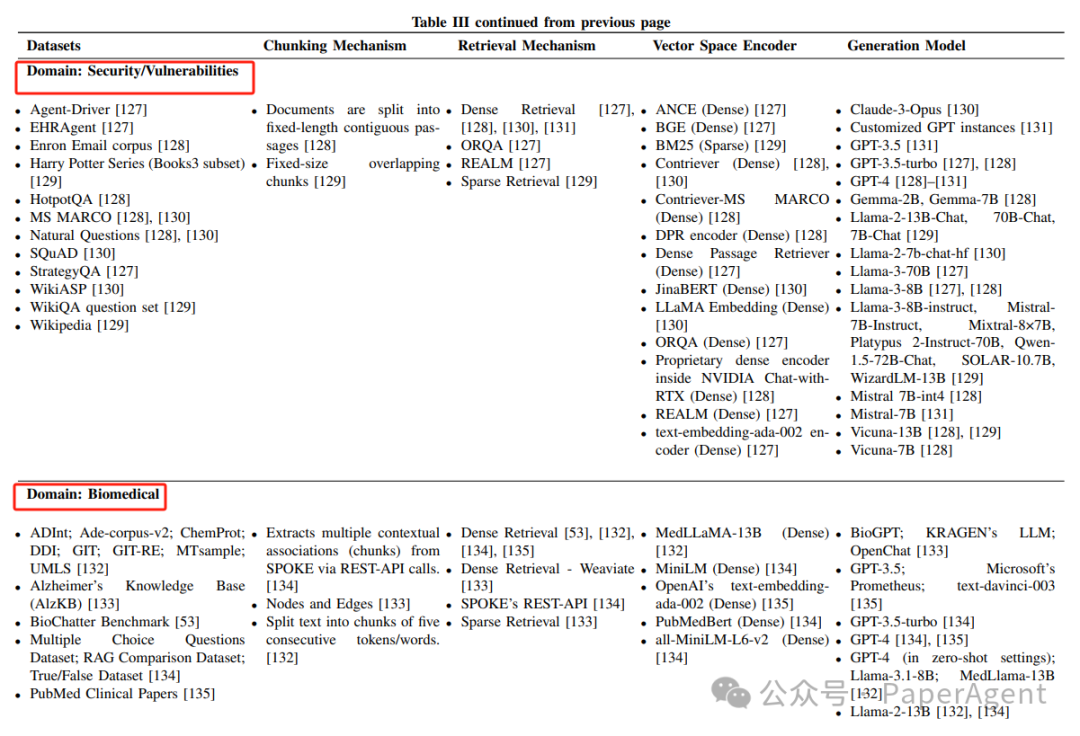Click the 'BGE (Dense) [127]' encoder entry

(x=715, y=127)
